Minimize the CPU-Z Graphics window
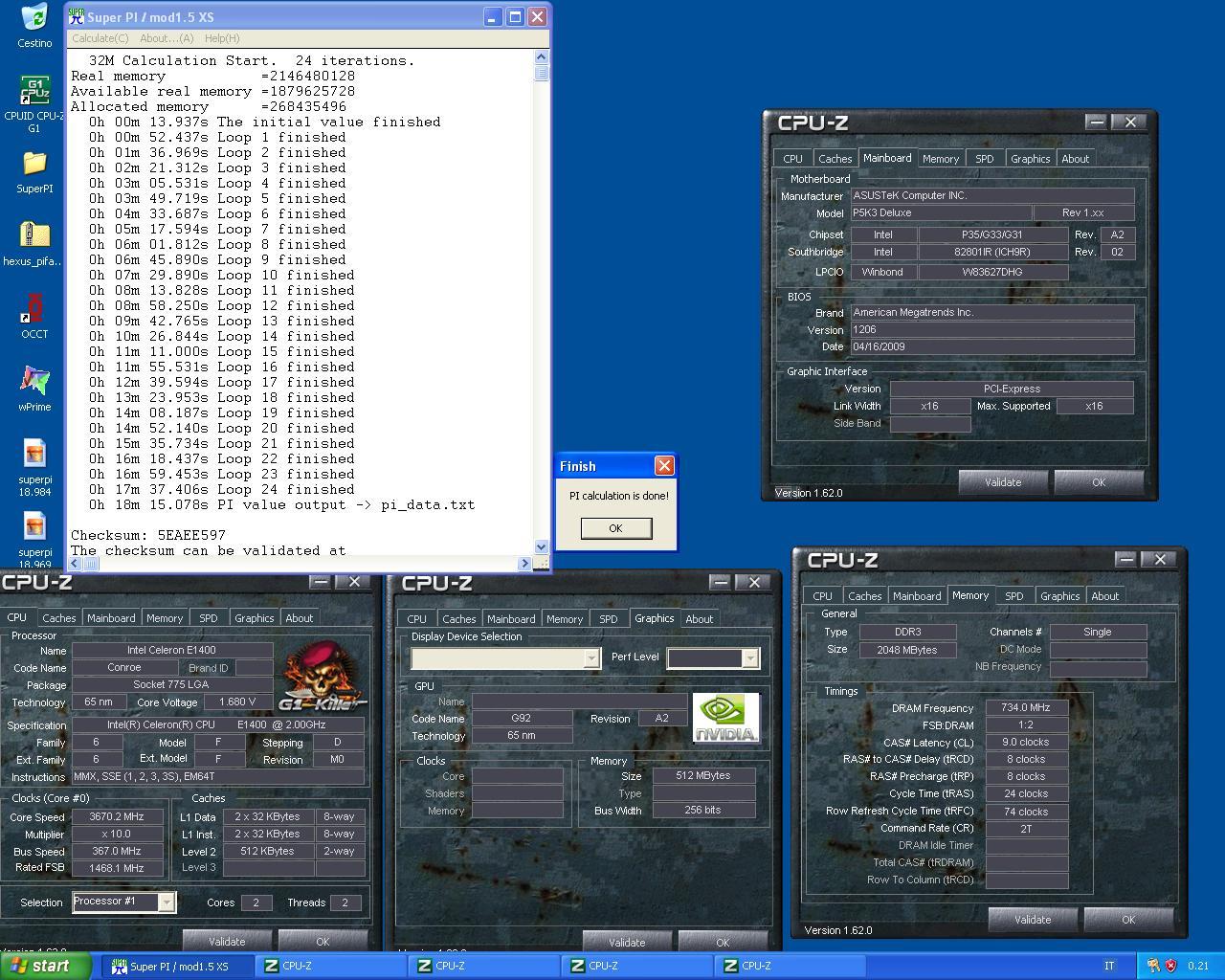1225x980 pixels. 721,582
